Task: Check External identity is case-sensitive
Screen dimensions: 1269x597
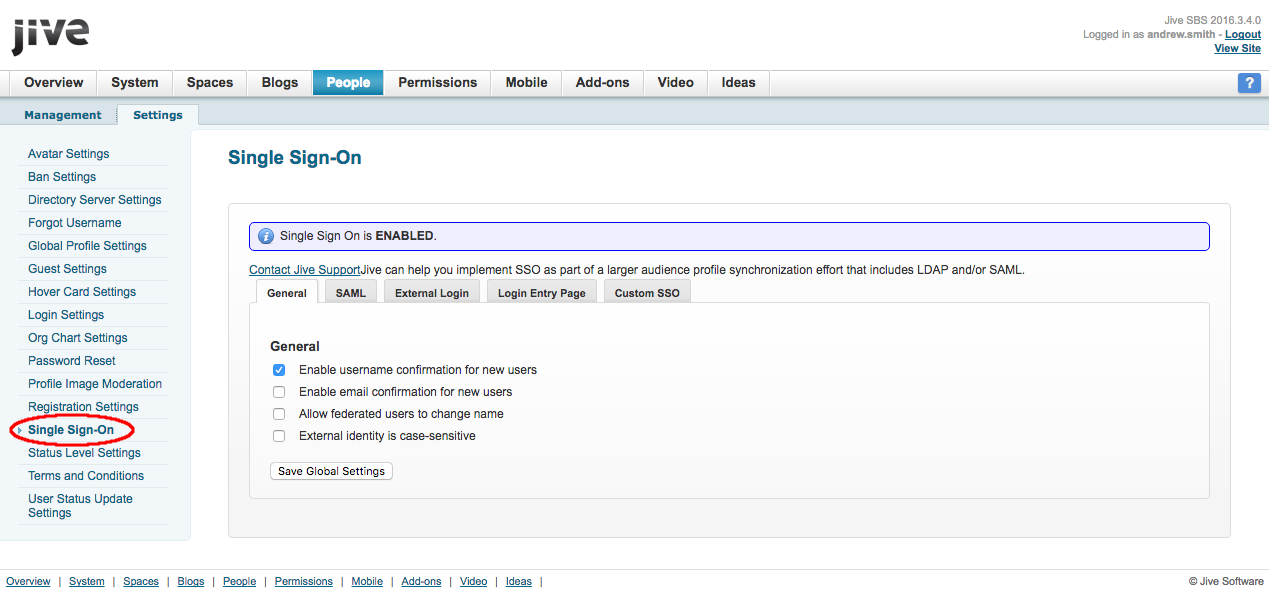Action: 279,436
